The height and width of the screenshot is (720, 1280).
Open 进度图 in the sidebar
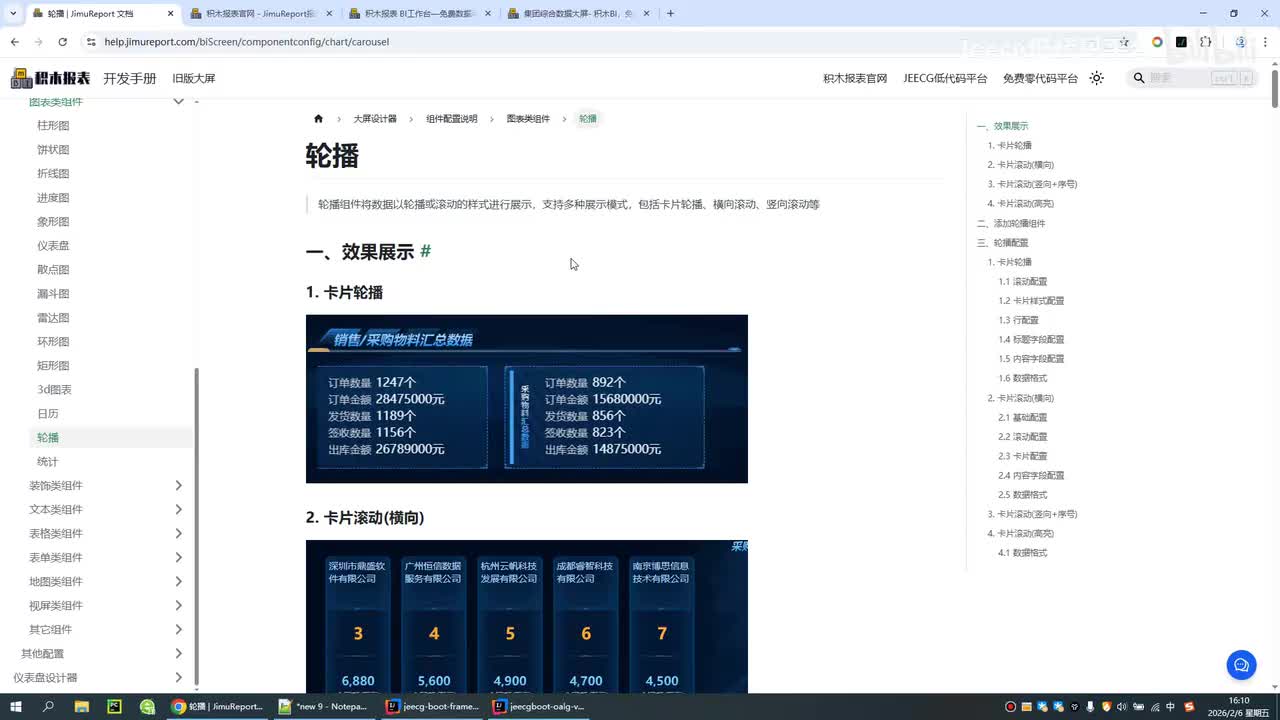coord(53,197)
